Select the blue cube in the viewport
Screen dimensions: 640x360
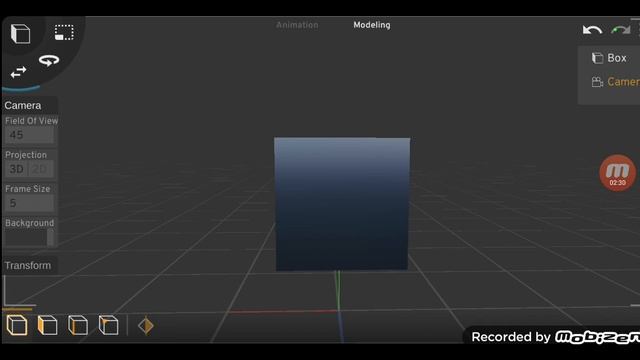[342, 204]
